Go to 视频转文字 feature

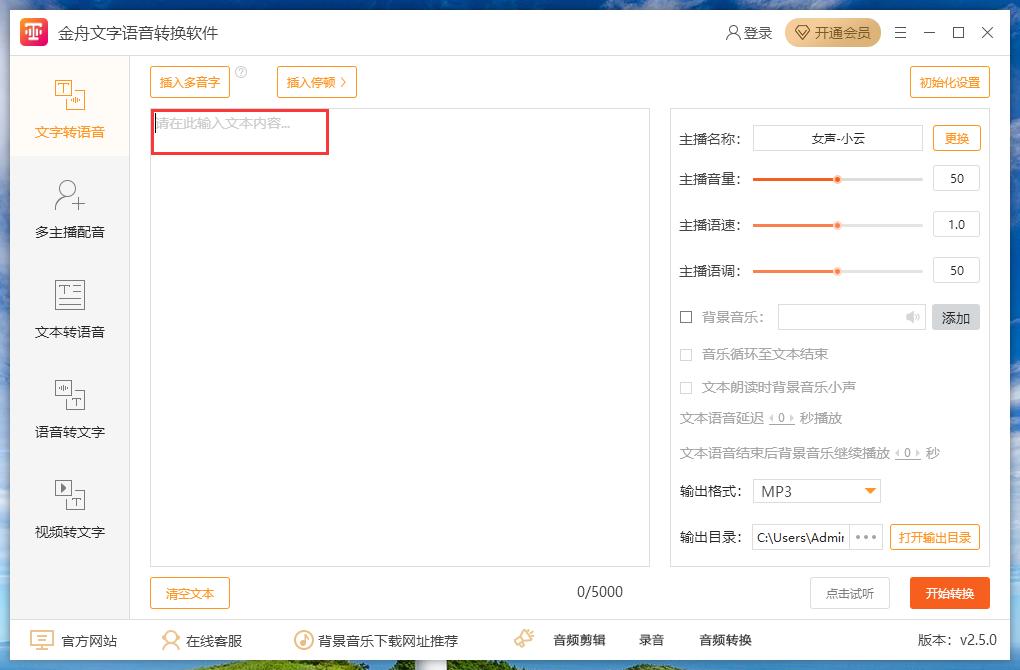point(70,510)
